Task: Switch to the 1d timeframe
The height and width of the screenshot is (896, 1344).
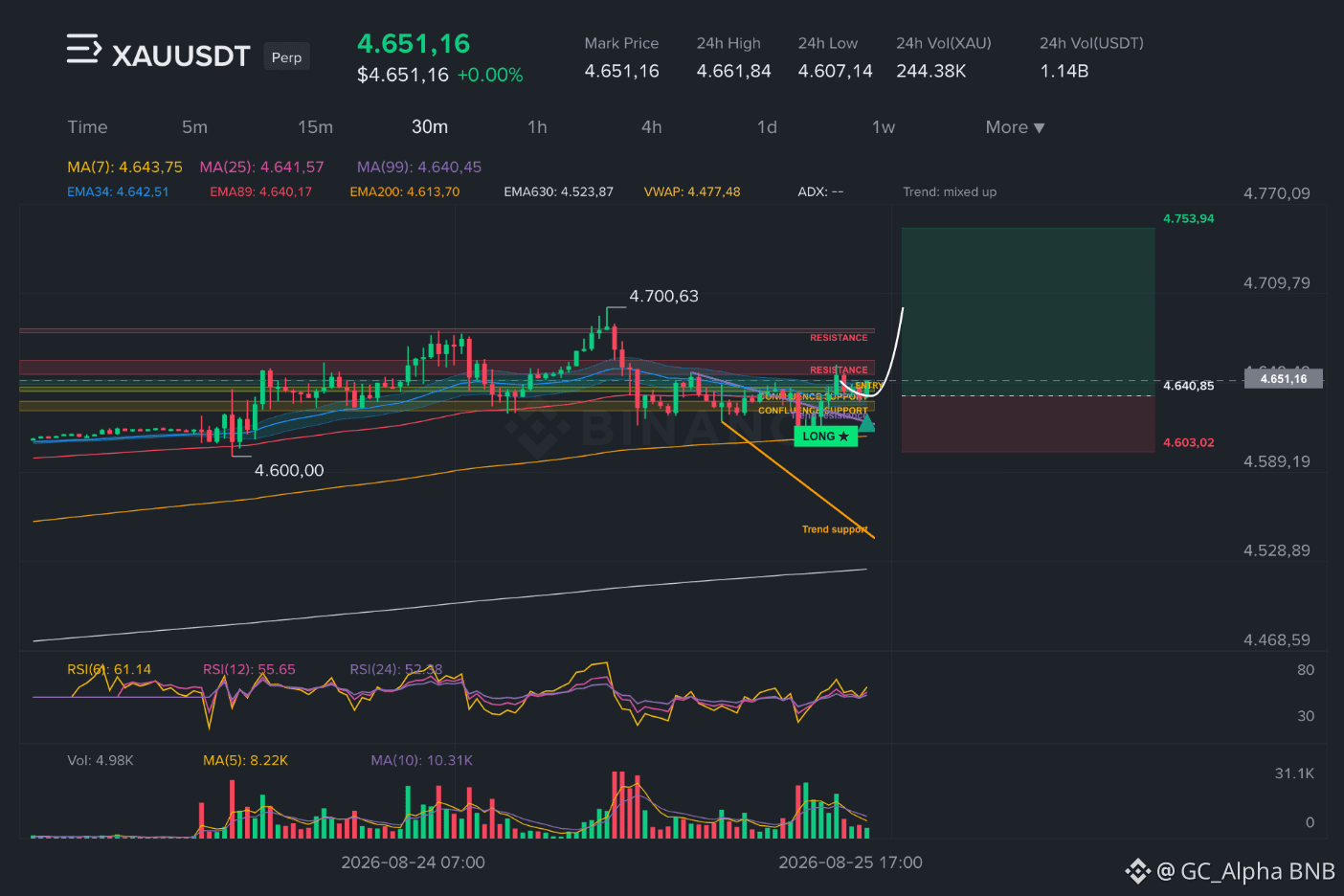Action: [767, 127]
